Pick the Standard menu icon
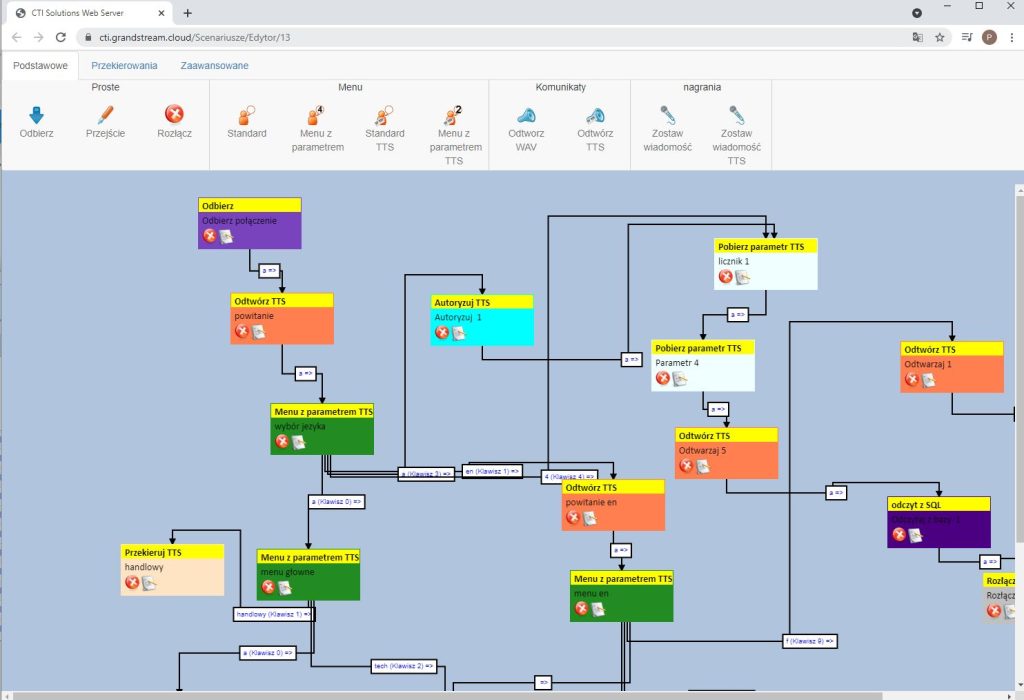The image size is (1024, 700). pyautogui.click(x=246, y=114)
